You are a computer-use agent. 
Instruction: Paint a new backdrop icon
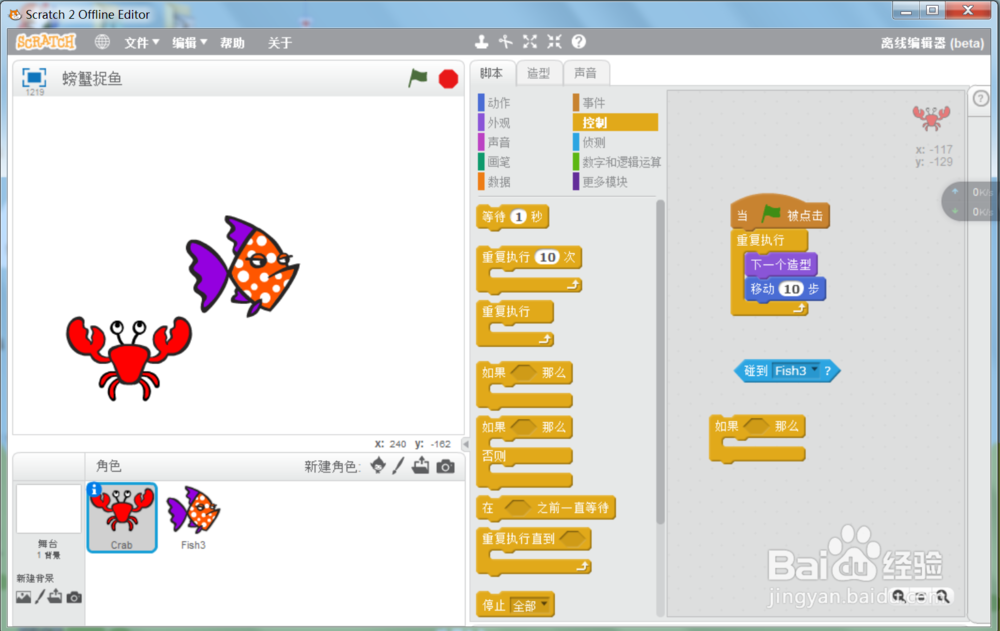[x=40, y=597]
